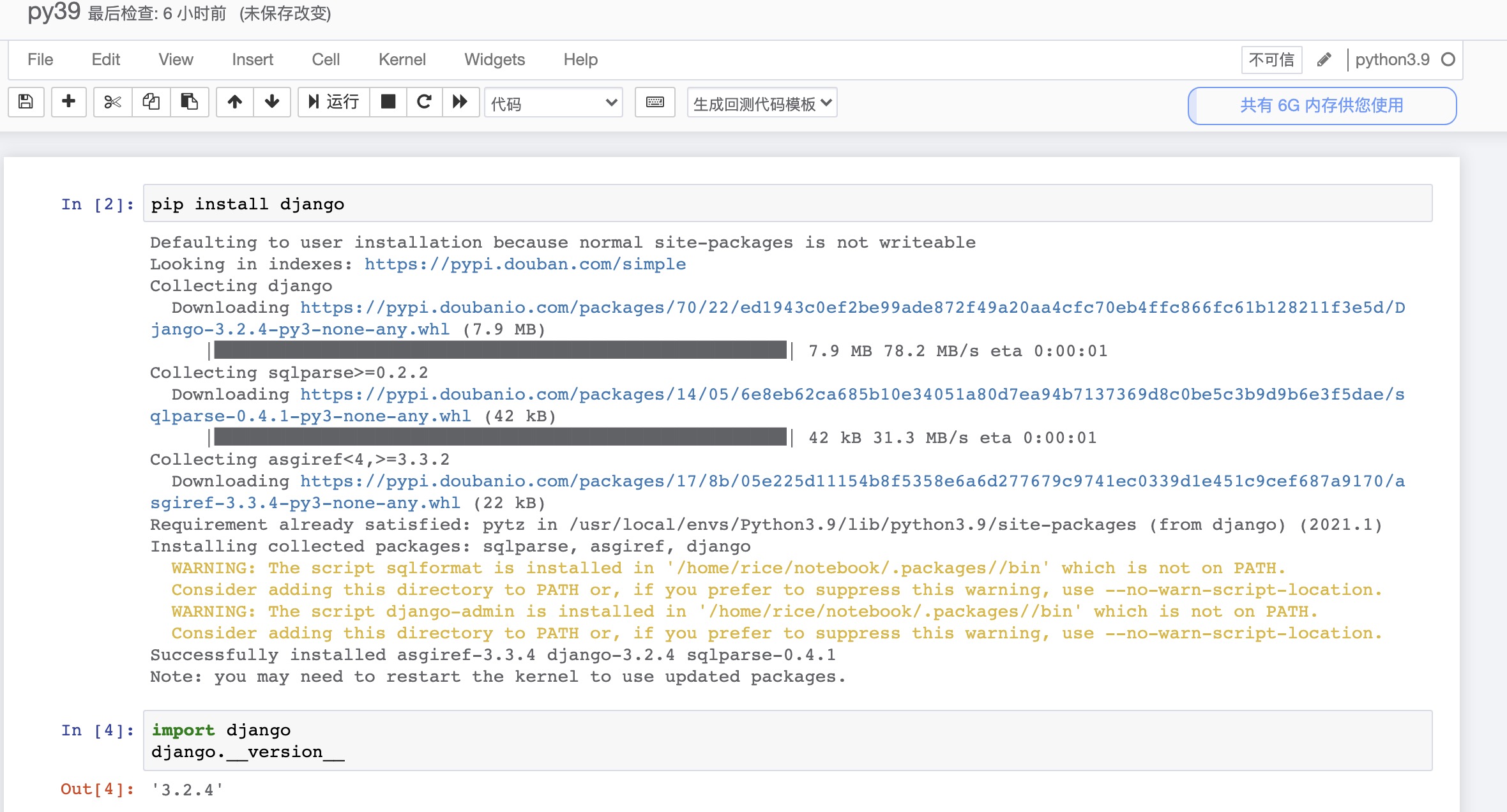This screenshot has height=812, width=1507.
Task: Click the 共有 6G 内存供您使用 button
Action: coord(1322,105)
